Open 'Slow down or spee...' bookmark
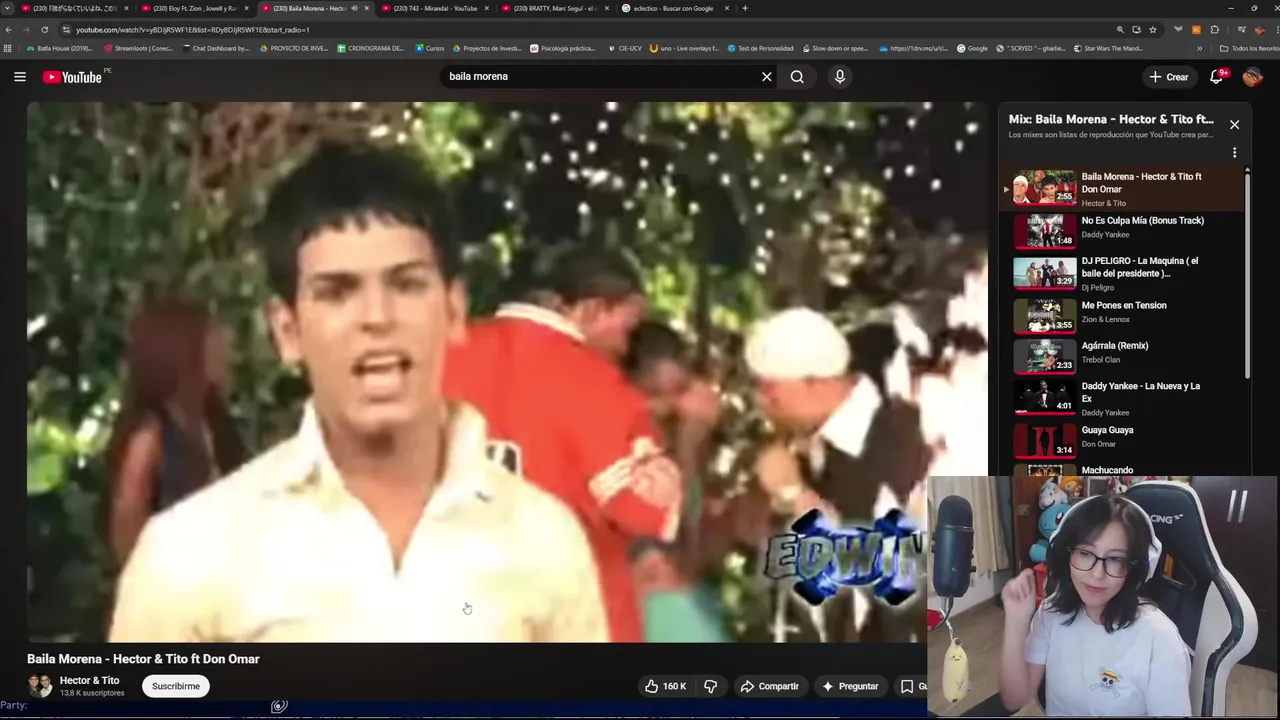 click(x=835, y=48)
